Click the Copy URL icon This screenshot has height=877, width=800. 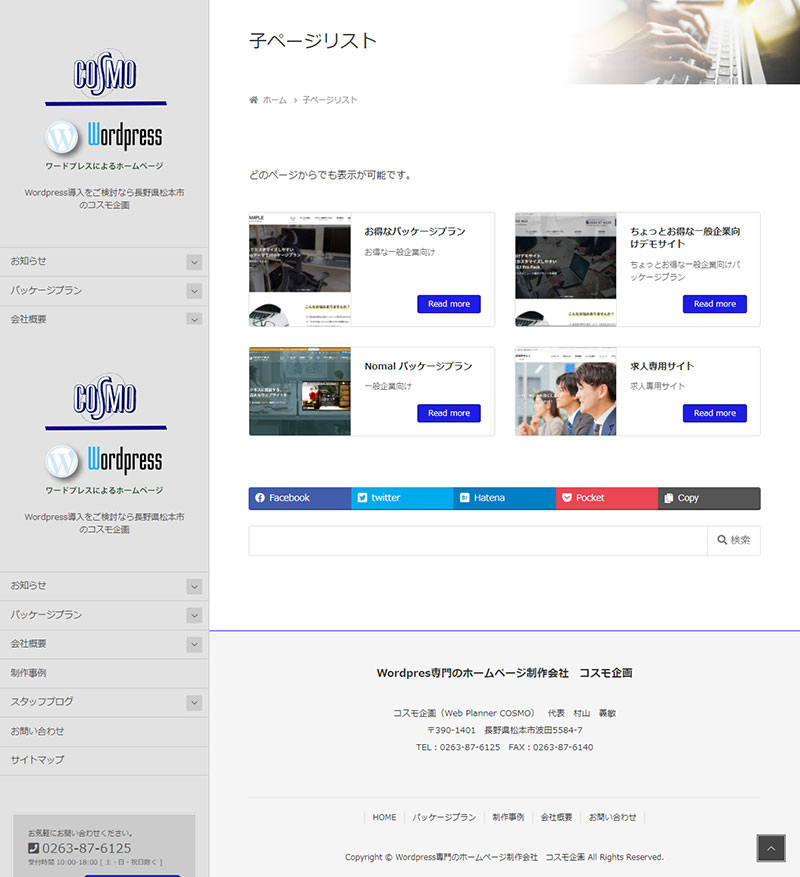pyautogui.click(x=669, y=498)
